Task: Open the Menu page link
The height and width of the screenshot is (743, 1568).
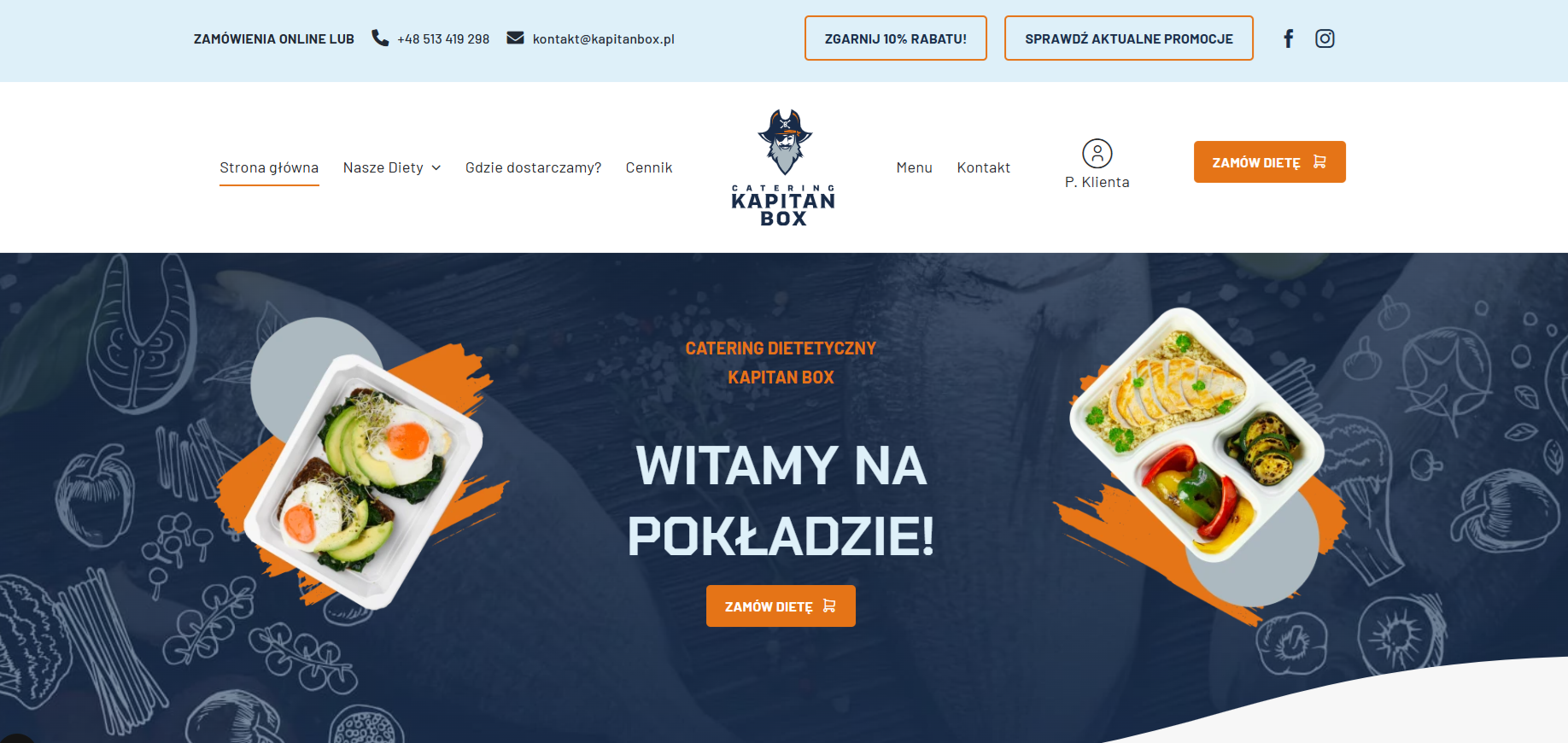Action: pos(915,167)
